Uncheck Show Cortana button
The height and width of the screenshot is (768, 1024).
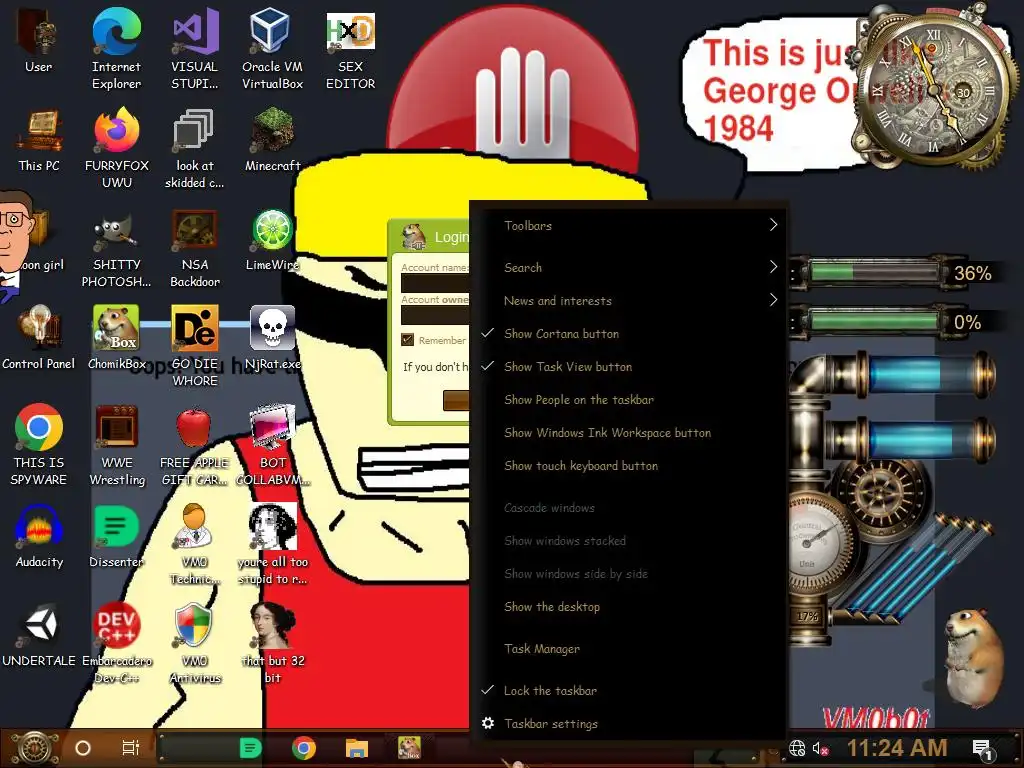(x=630, y=334)
